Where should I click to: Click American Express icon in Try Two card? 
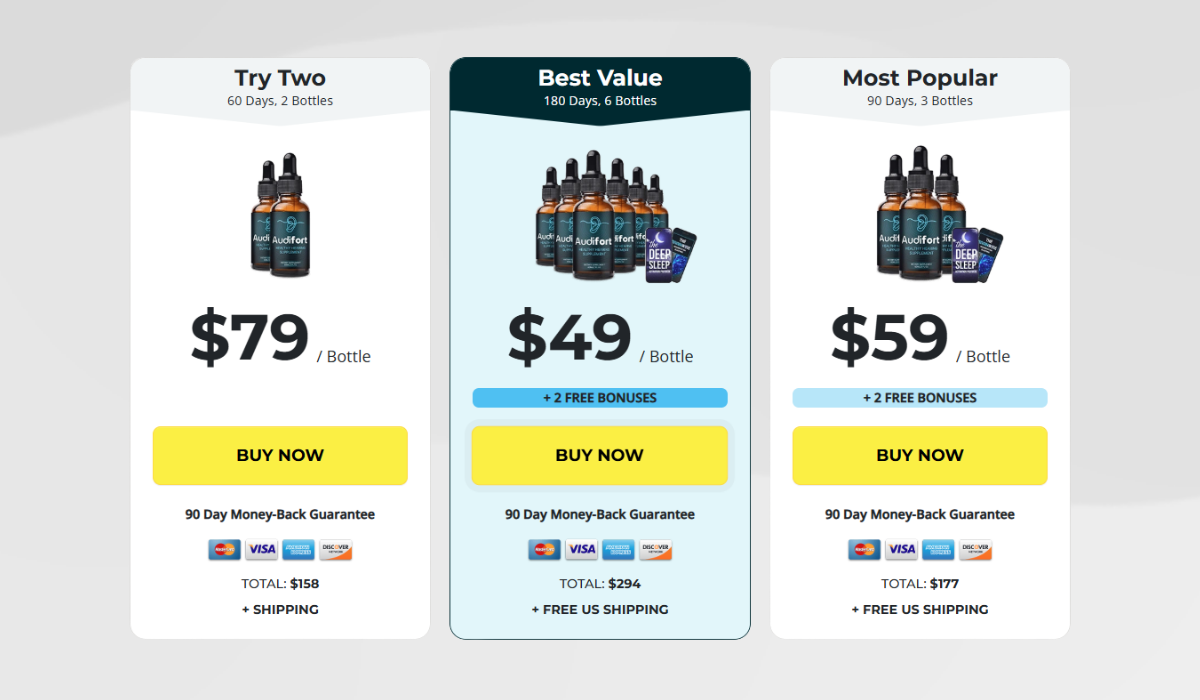(298, 549)
